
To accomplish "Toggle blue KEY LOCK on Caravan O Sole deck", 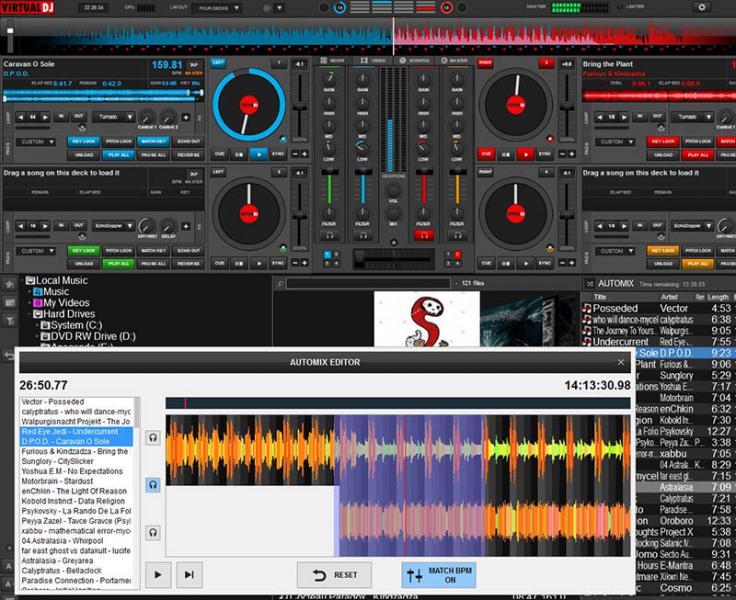I will (84, 141).
